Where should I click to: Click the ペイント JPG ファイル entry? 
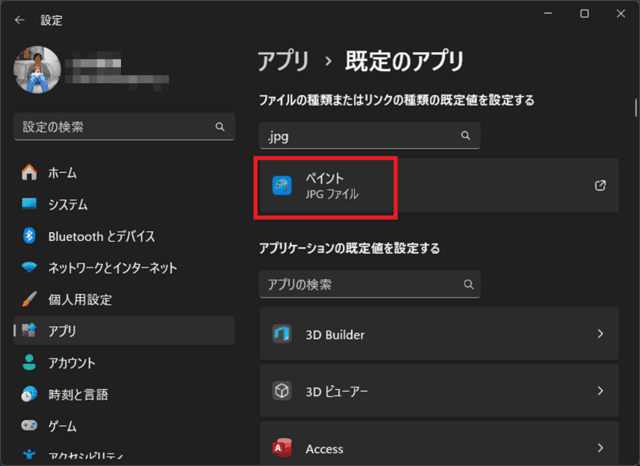tap(327, 185)
